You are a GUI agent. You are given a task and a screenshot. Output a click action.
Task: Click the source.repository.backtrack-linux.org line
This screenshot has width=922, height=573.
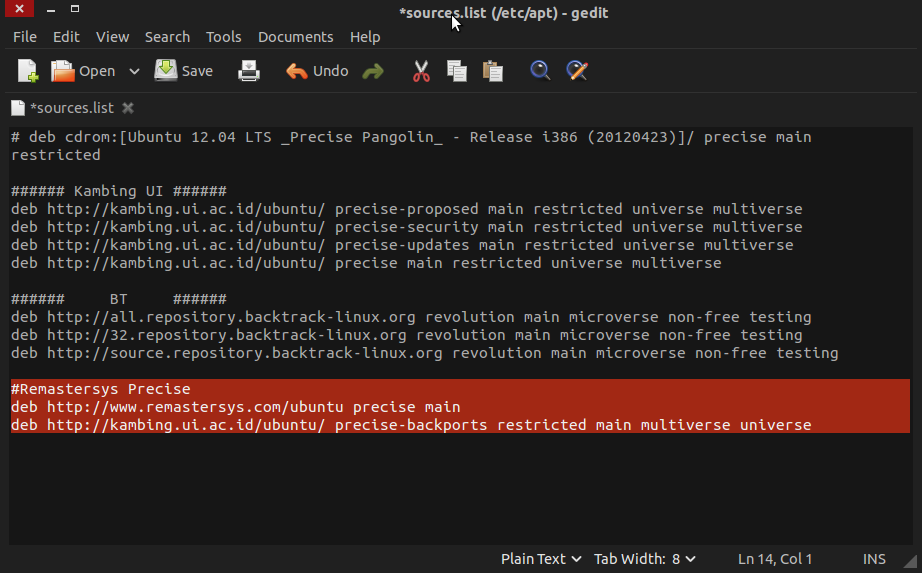[425, 353]
